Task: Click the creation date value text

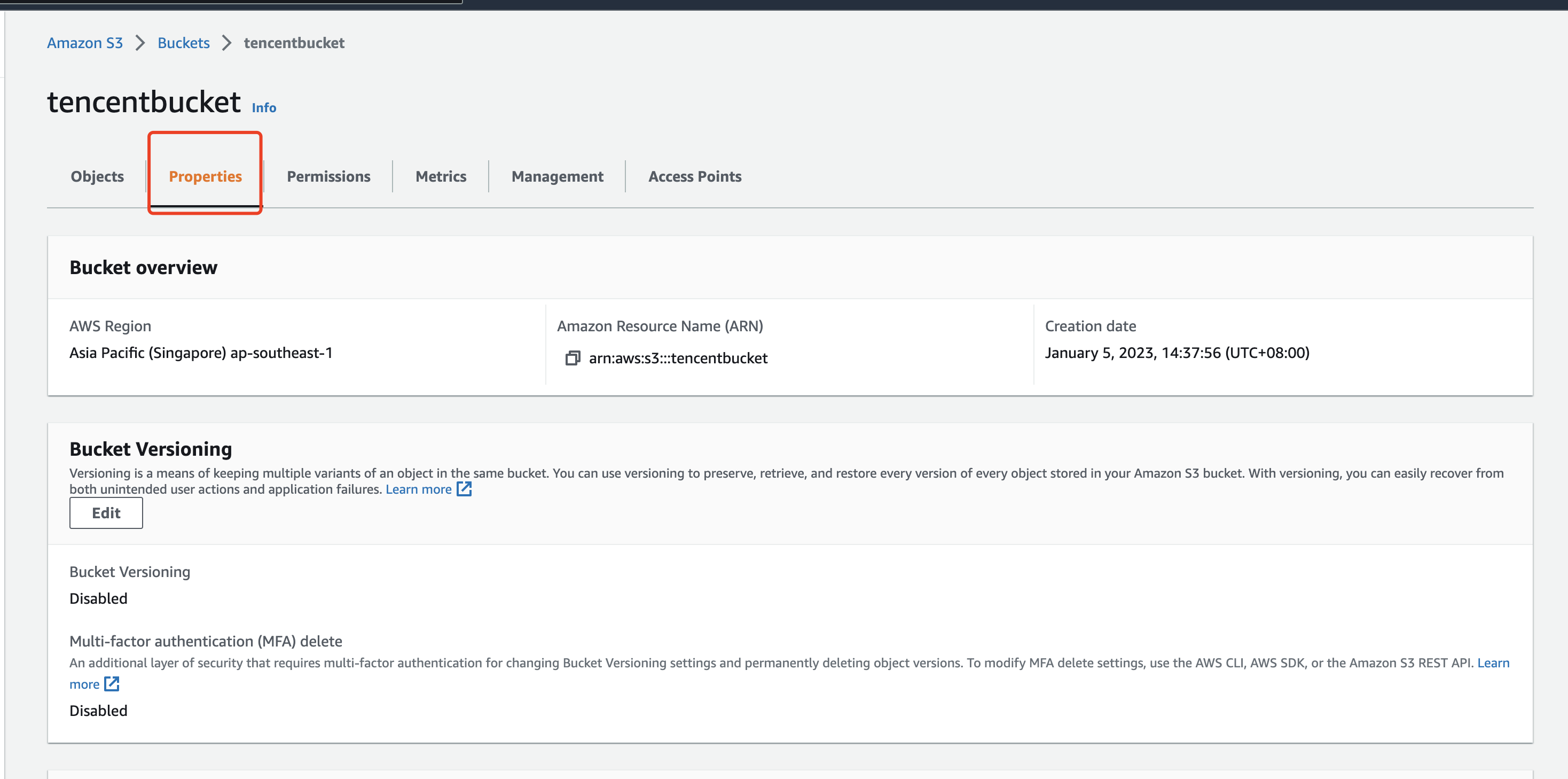Action: click(x=1177, y=353)
